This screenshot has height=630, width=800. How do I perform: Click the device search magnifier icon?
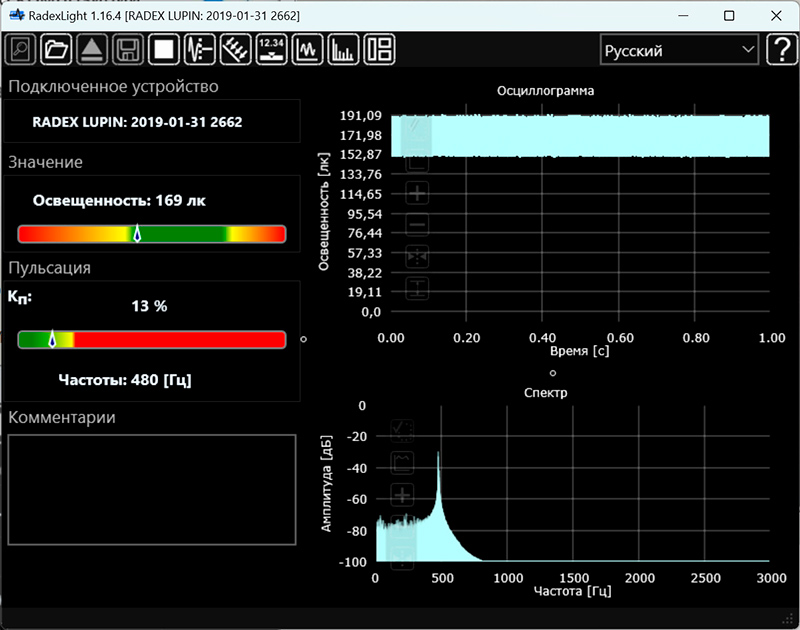[21, 49]
